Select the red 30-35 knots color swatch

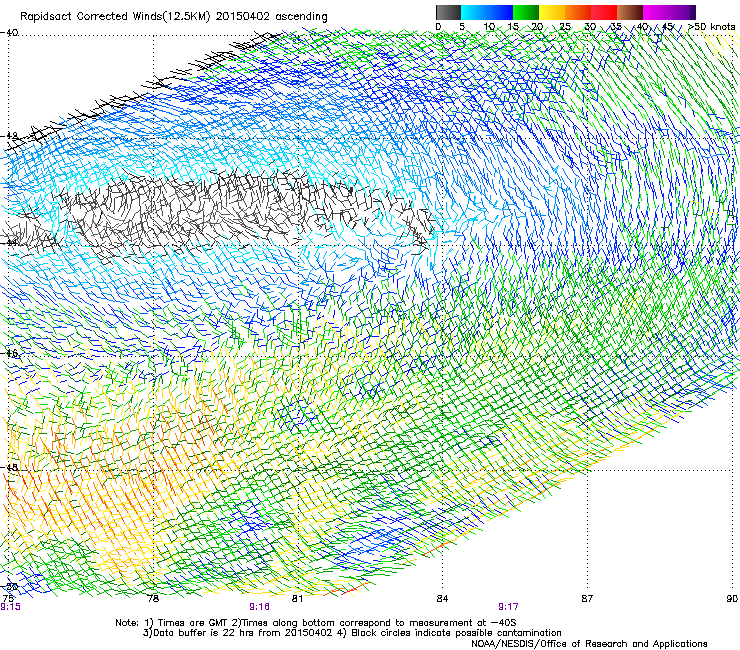click(x=604, y=12)
